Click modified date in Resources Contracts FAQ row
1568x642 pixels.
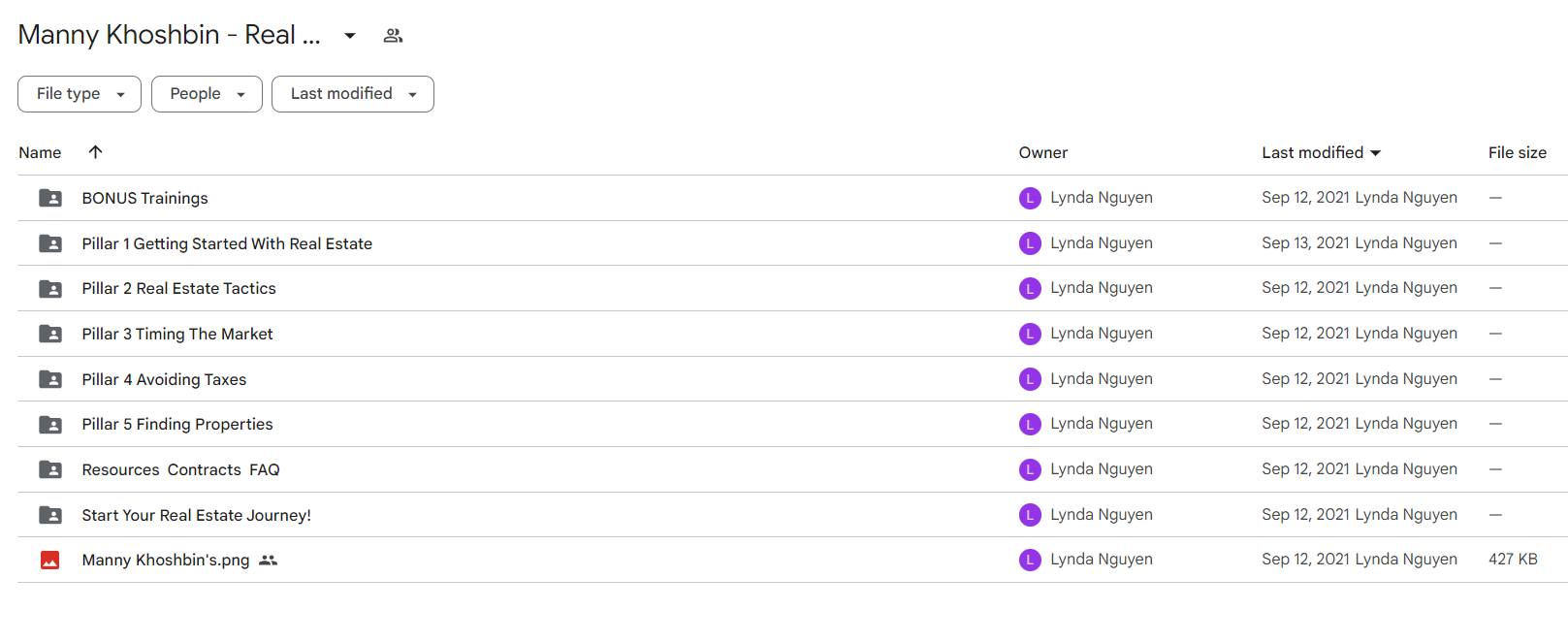pyautogui.click(x=1306, y=469)
